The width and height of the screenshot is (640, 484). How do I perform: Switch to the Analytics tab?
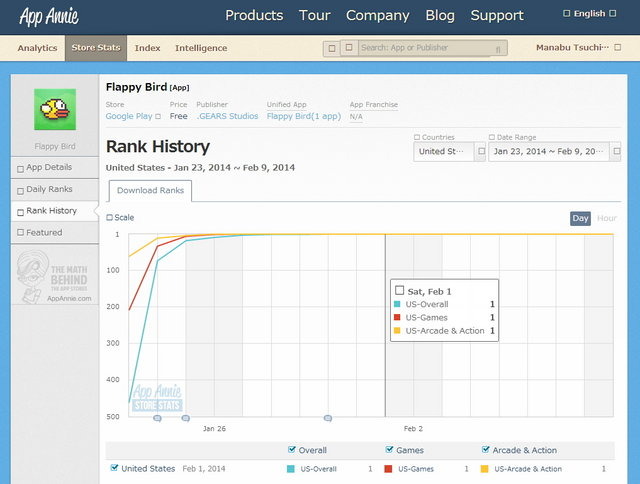[x=37, y=48]
